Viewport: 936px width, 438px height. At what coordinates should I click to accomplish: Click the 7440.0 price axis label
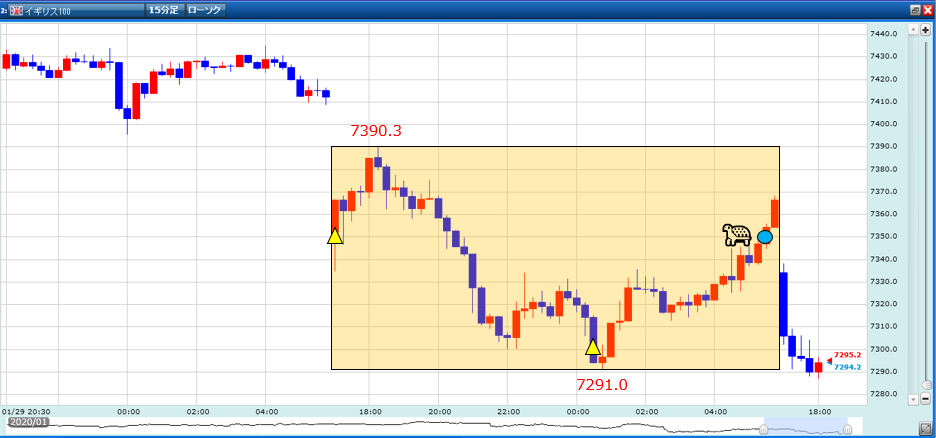[x=883, y=34]
